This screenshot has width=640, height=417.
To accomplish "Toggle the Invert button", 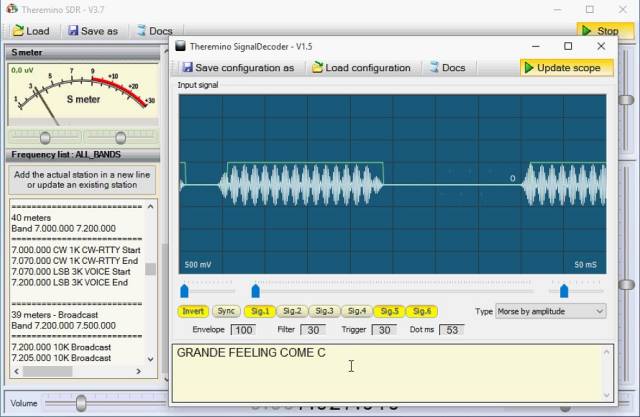I will 193,311.
